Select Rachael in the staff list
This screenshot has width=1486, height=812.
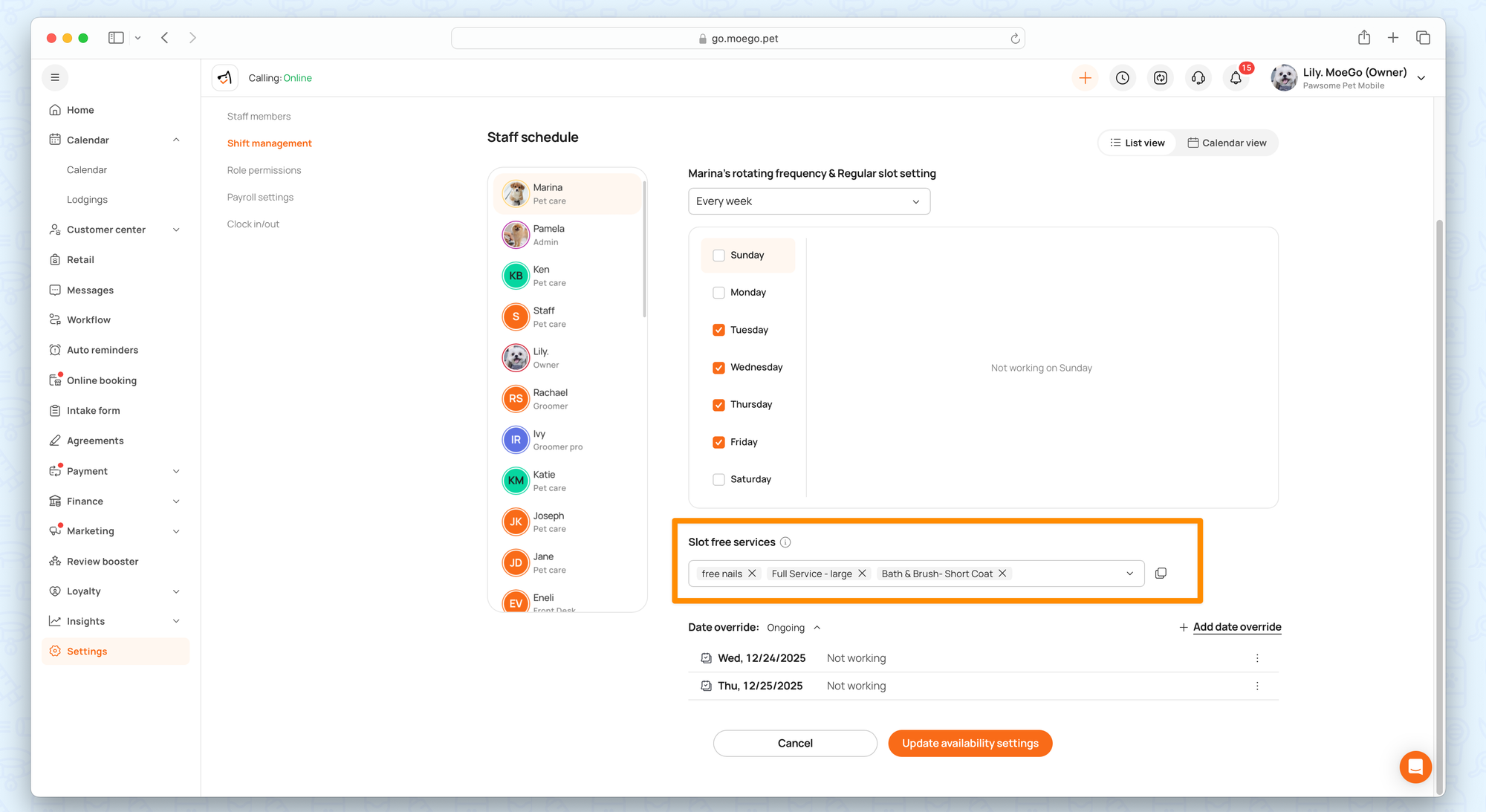point(551,399)
